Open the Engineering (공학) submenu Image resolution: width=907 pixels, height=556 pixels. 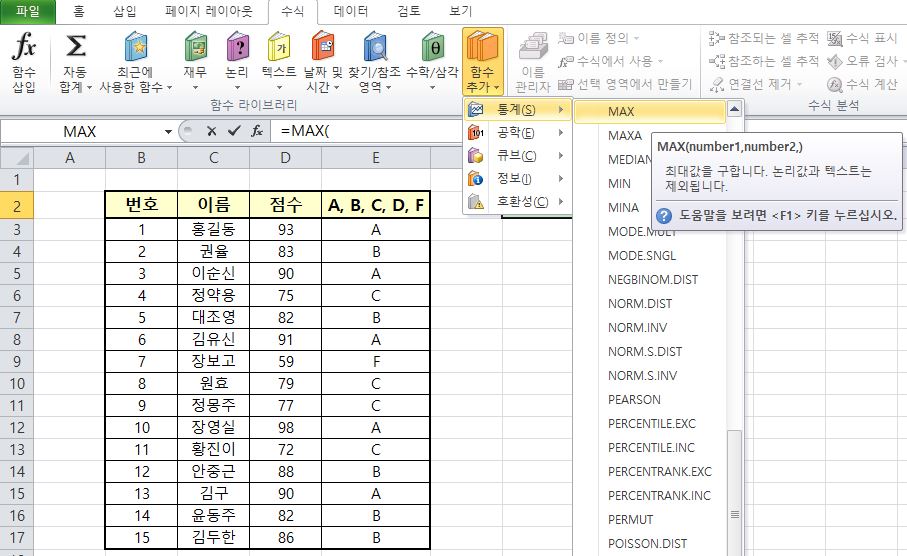point(518,132)
